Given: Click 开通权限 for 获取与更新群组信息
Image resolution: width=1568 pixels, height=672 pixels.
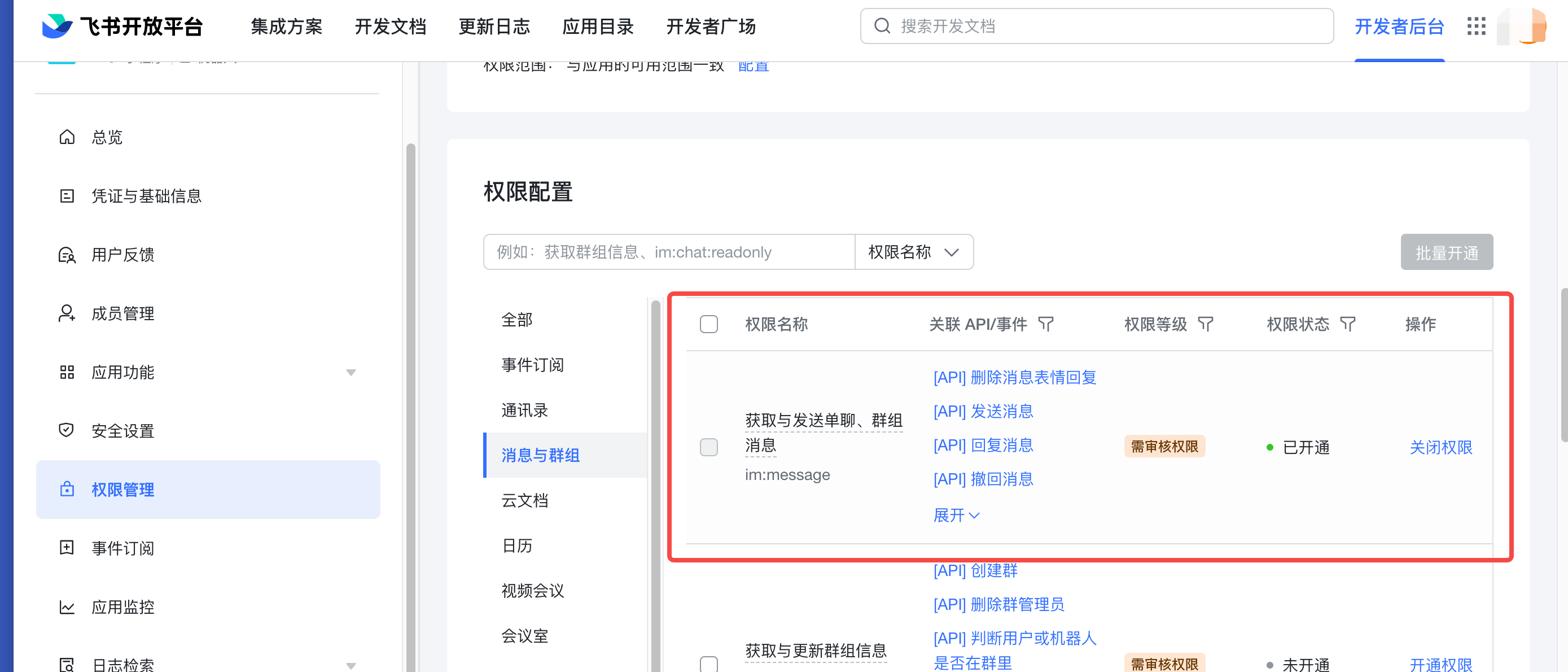Looking at the screenshot, I should pyautogui.click(x=1441, y=664).
